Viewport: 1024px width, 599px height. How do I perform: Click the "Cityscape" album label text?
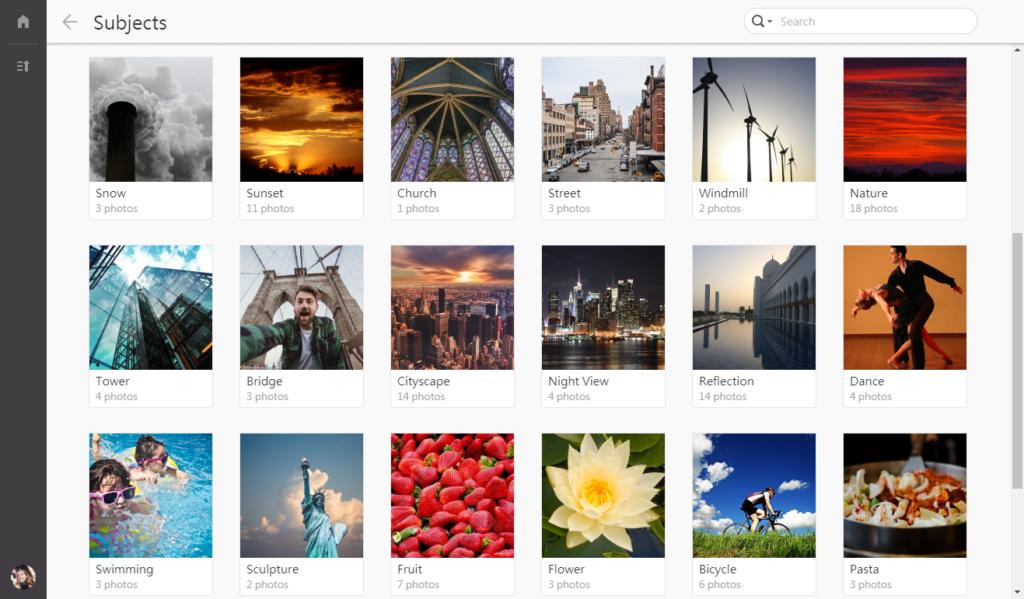[423, 381]
